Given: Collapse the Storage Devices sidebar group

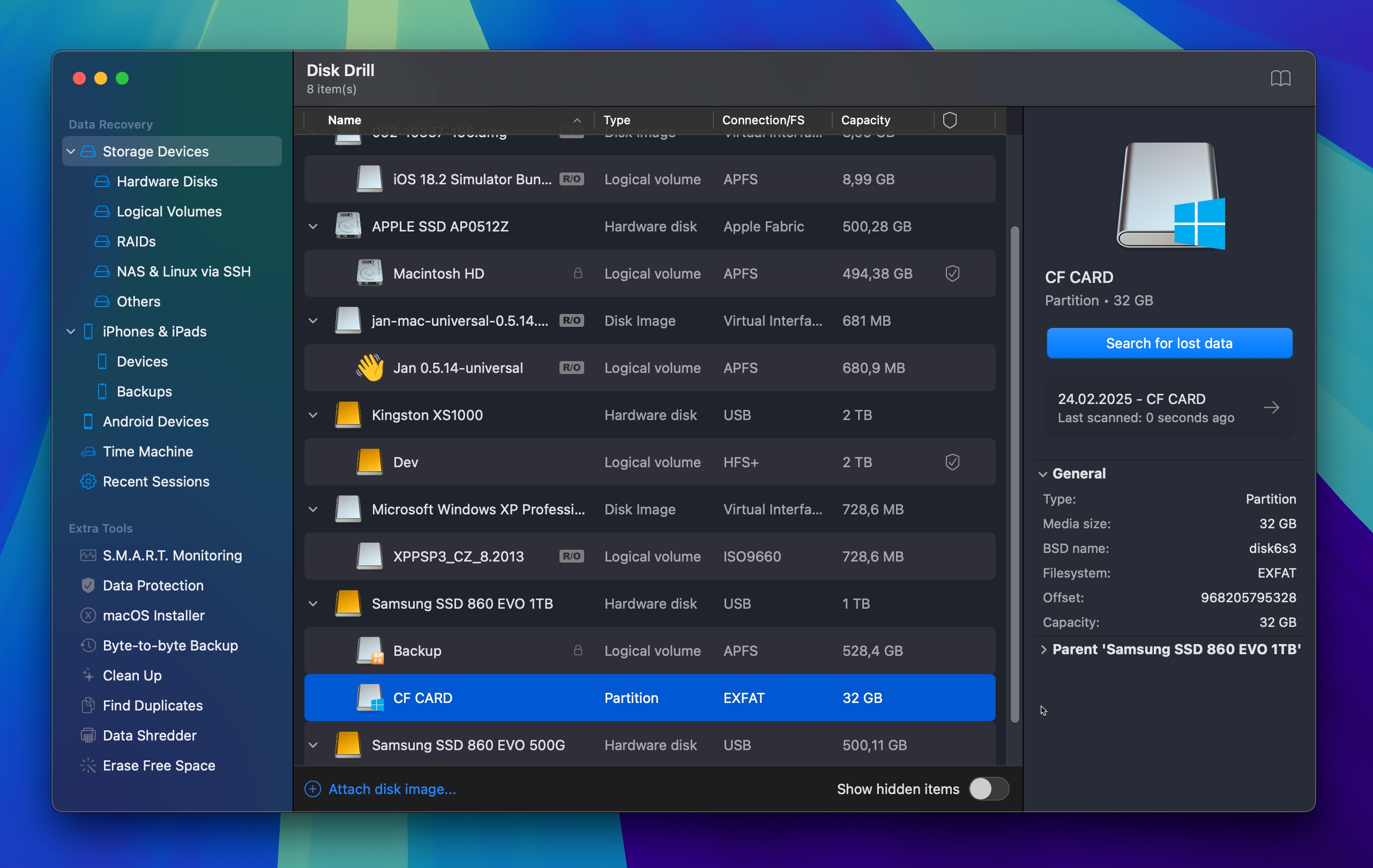Looking at the screenshot, I should (x=71, y=151).
